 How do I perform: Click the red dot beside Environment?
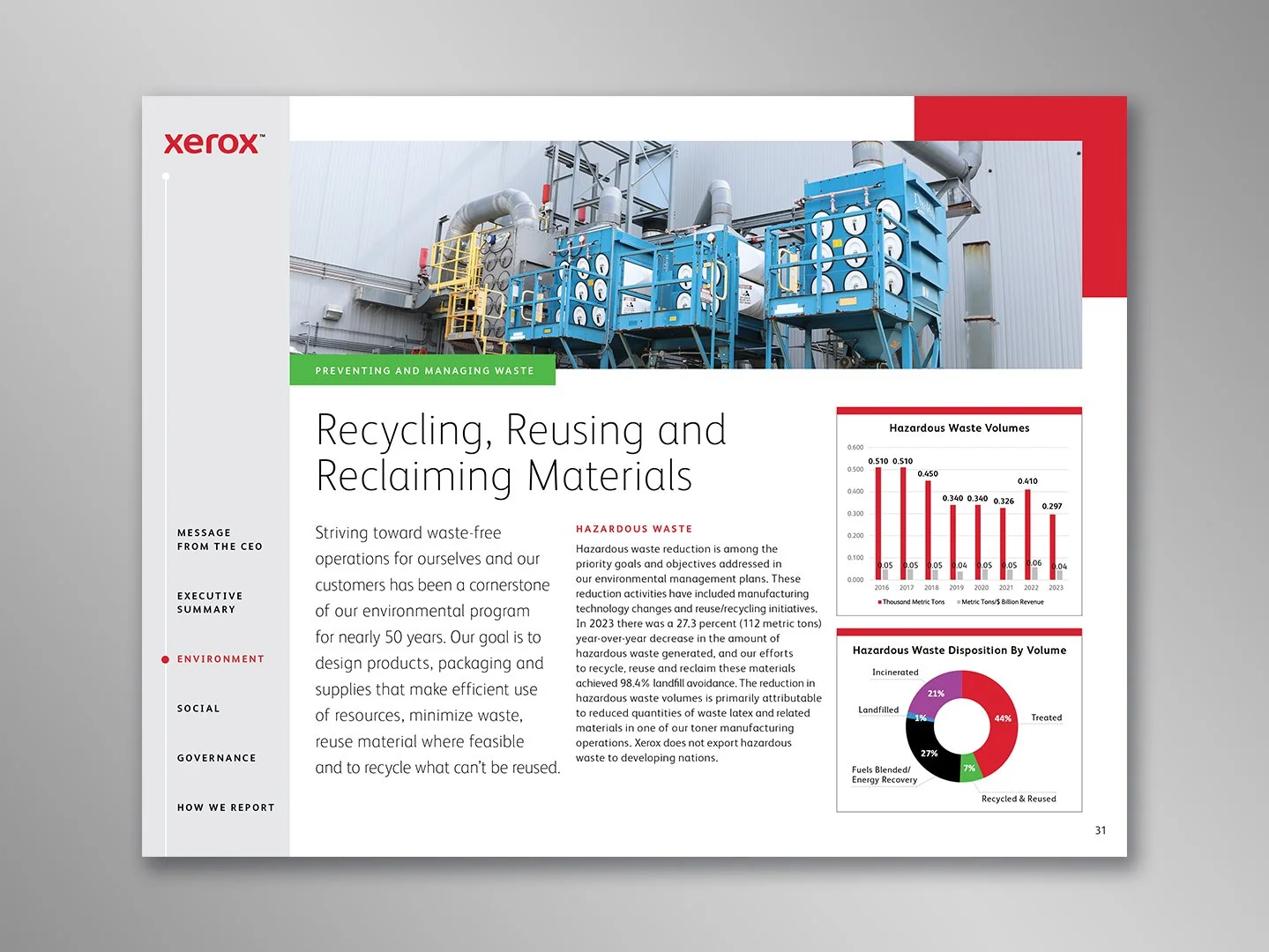click(165, 659)
